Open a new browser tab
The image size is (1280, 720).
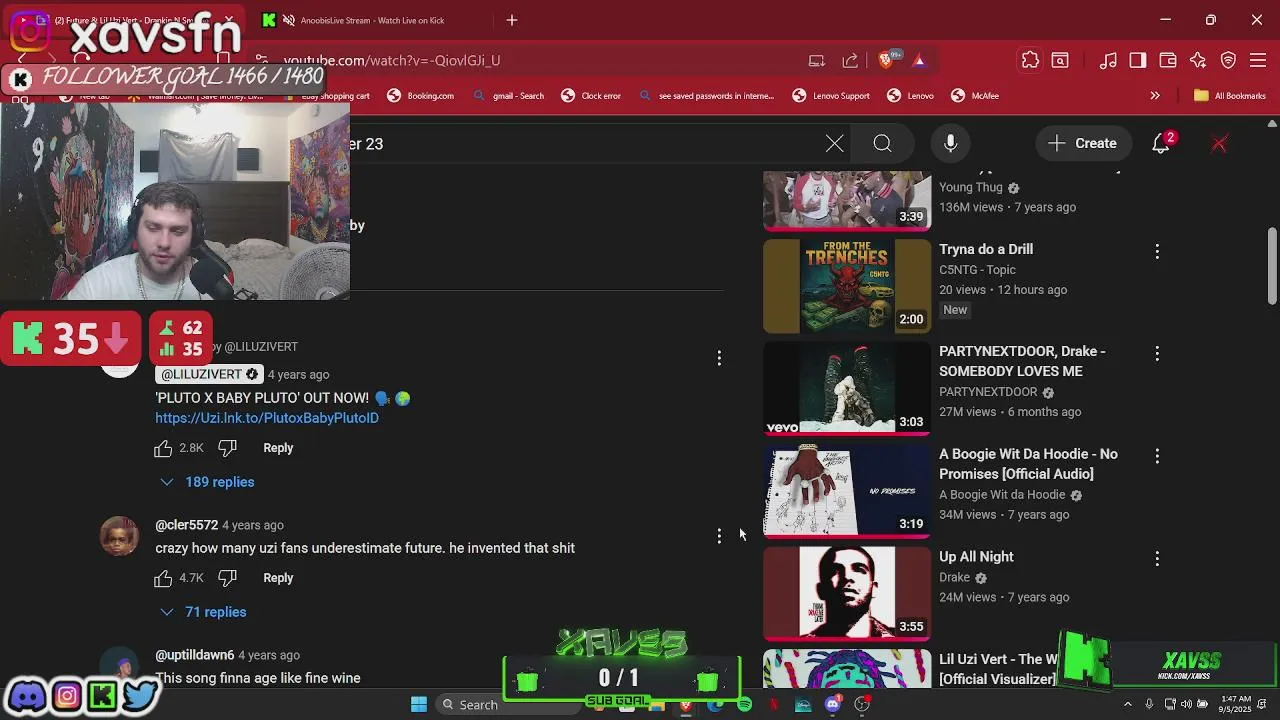pos(512,20)
